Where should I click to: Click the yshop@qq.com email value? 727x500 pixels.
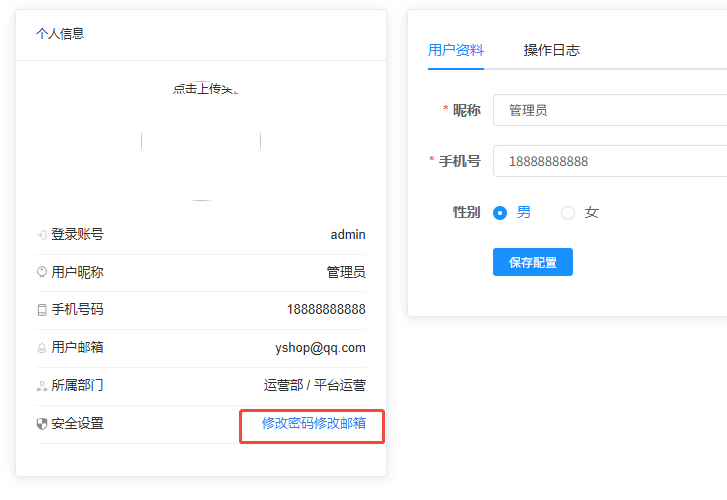click(320, 348)
